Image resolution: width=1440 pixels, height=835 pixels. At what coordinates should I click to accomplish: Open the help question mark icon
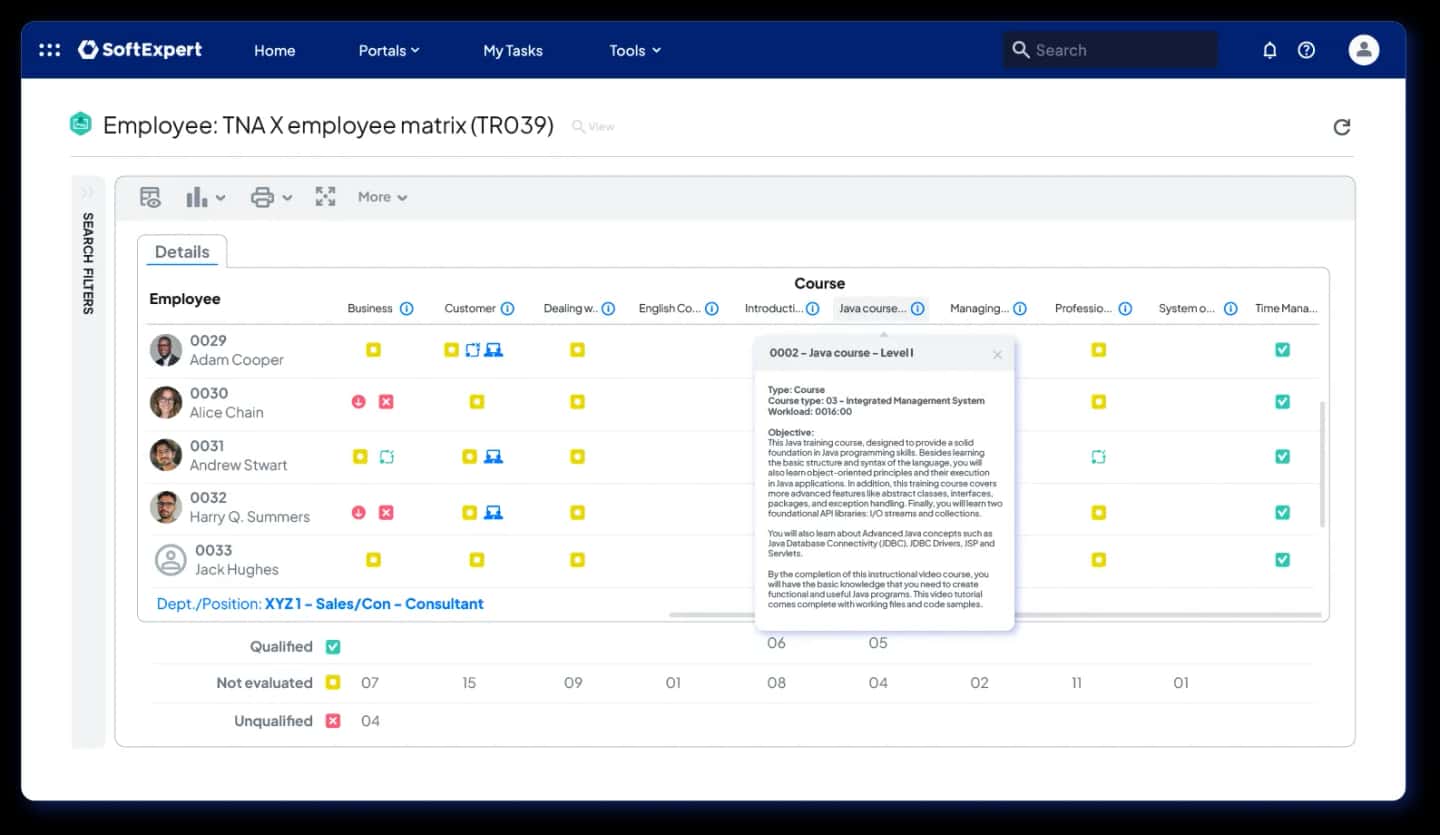click(x=1306, y=50)
